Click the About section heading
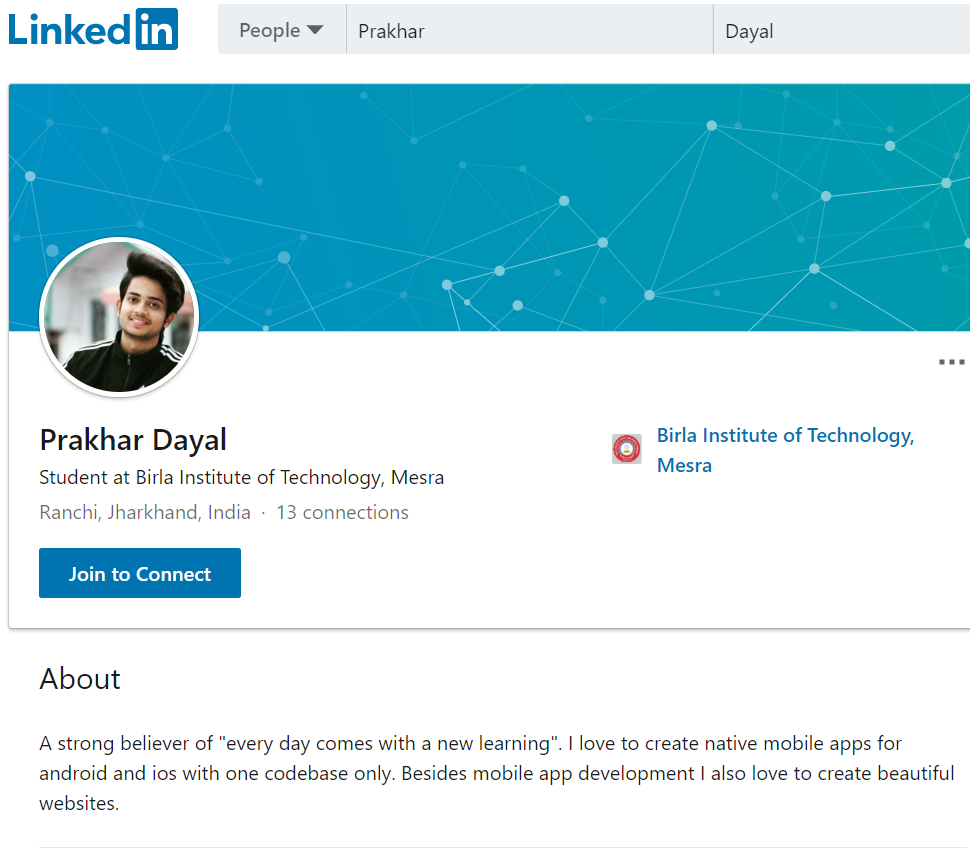This screenshot has height=867, width=970. click(x=80, y=679)
